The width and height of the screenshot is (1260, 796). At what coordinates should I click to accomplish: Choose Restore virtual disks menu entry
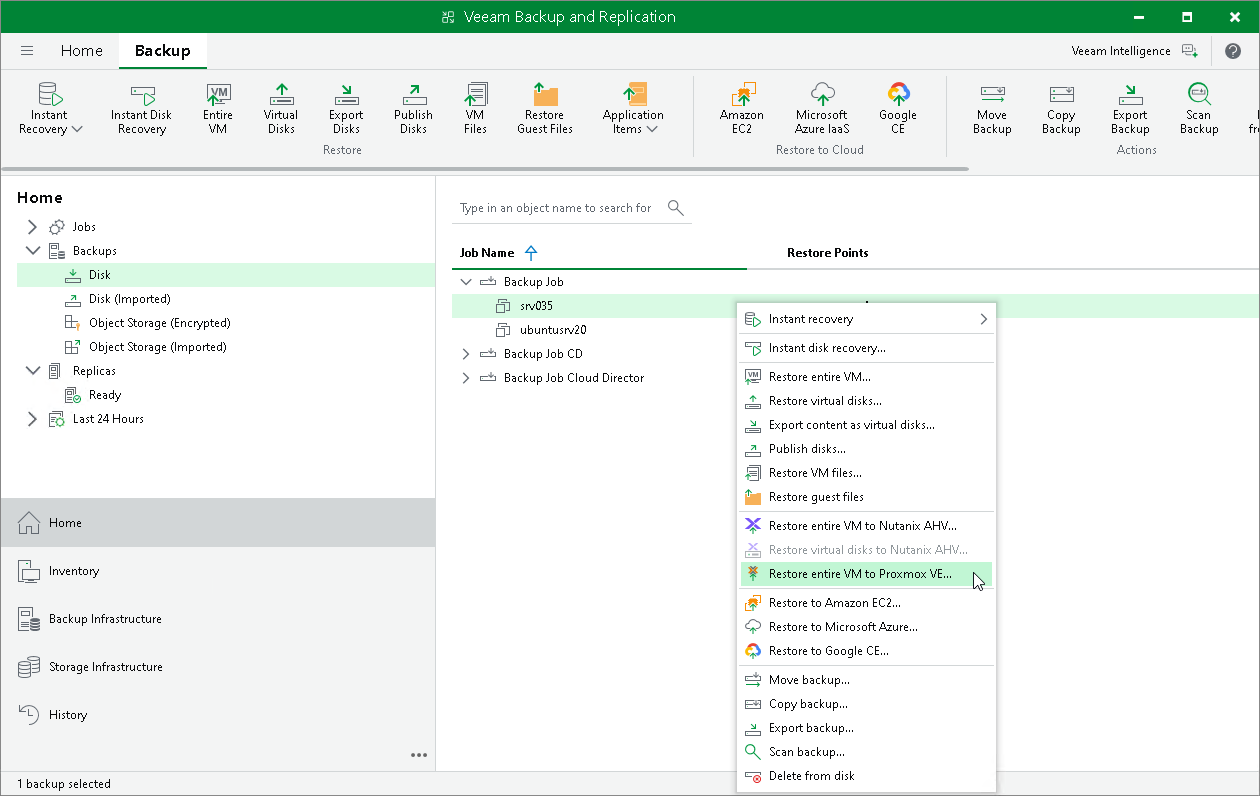click(x=867, y=401)
